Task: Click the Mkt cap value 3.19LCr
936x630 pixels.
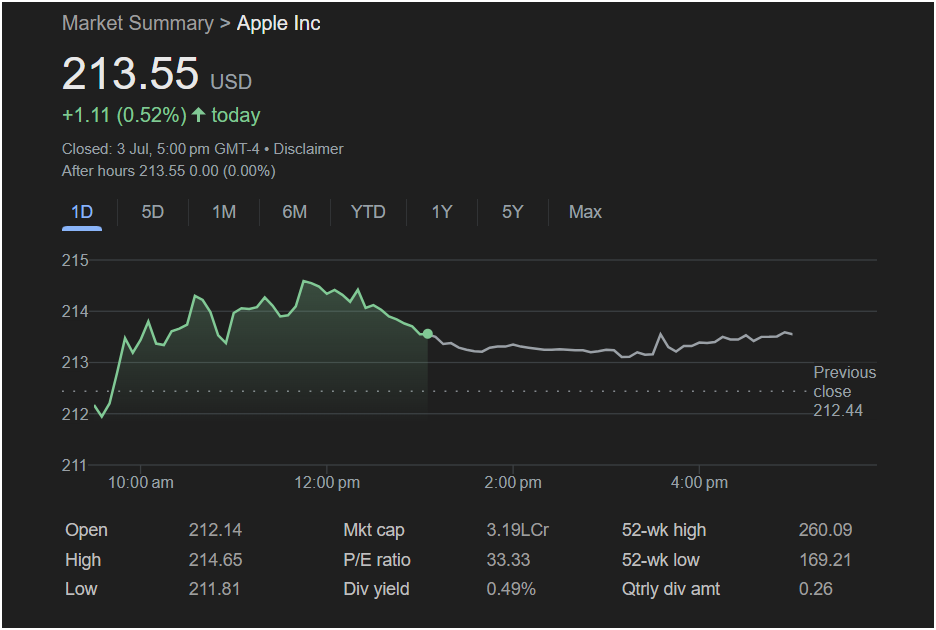Action: (x=518, y=530)
